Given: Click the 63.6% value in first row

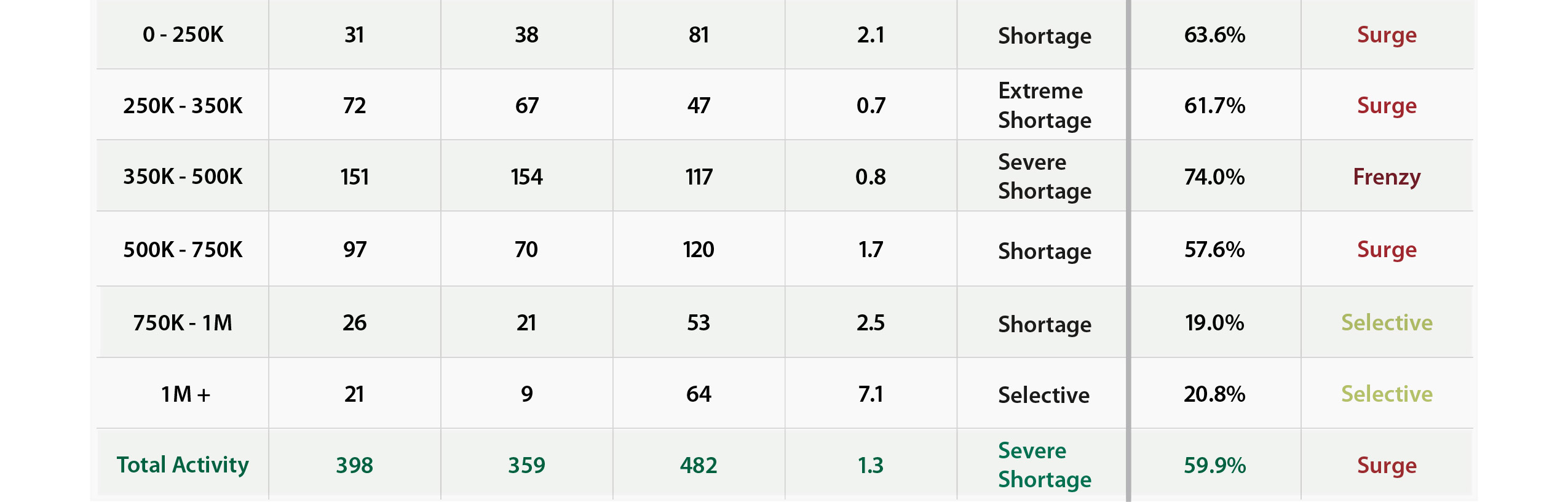Looking at the screenshot, I should pos(1214,34).
